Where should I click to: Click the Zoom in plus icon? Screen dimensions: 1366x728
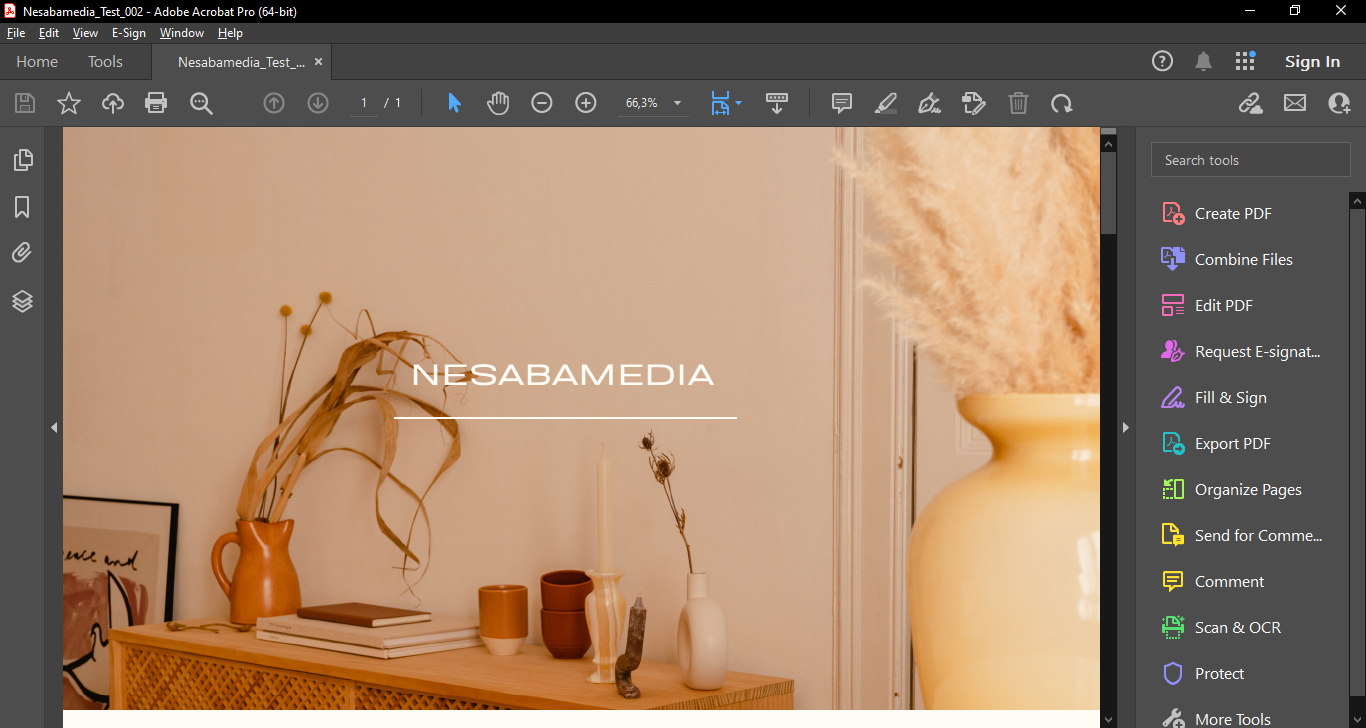point(586,103)
